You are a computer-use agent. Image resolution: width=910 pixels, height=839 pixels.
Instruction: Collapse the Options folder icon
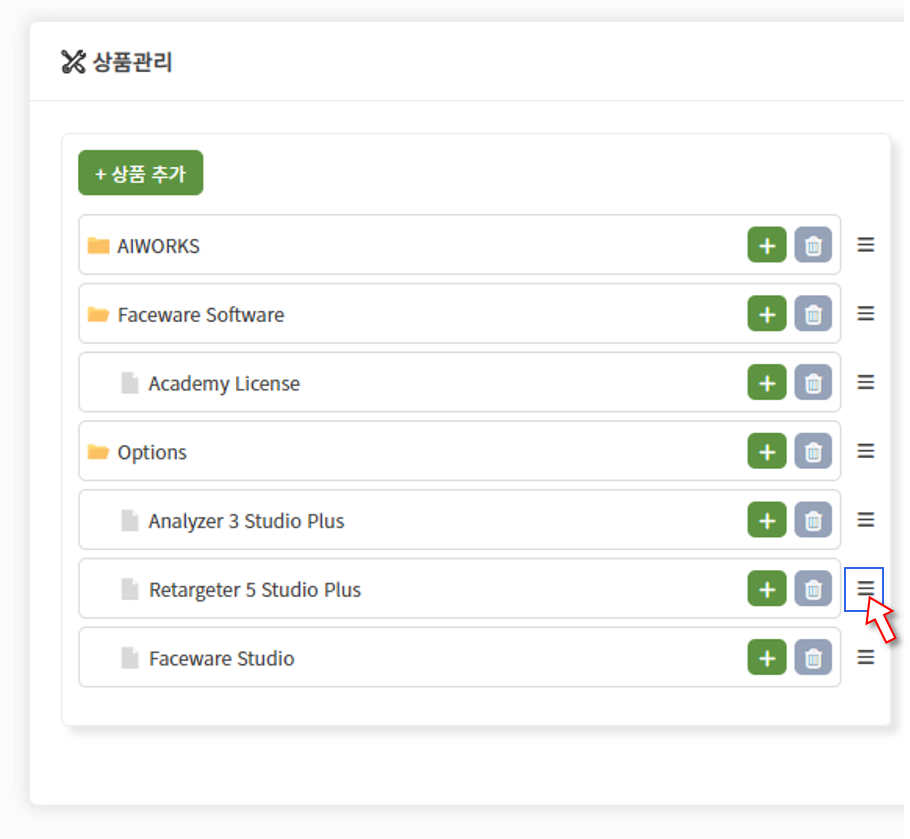(x=98, y=451)
